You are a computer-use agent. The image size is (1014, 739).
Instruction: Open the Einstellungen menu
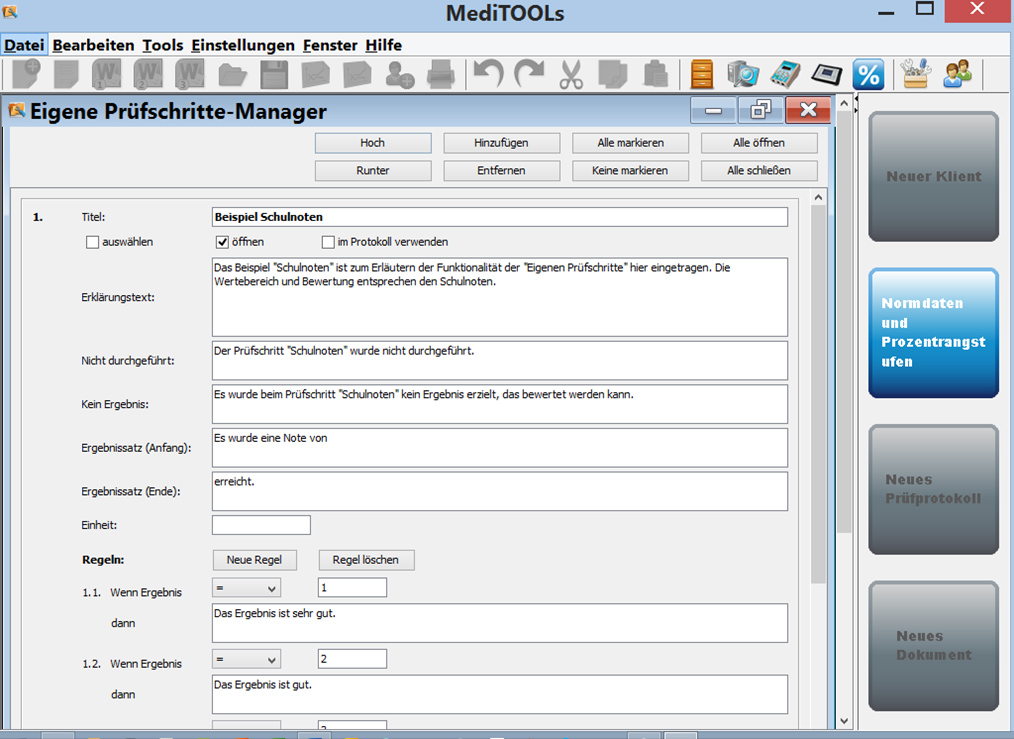coord(243,45)
